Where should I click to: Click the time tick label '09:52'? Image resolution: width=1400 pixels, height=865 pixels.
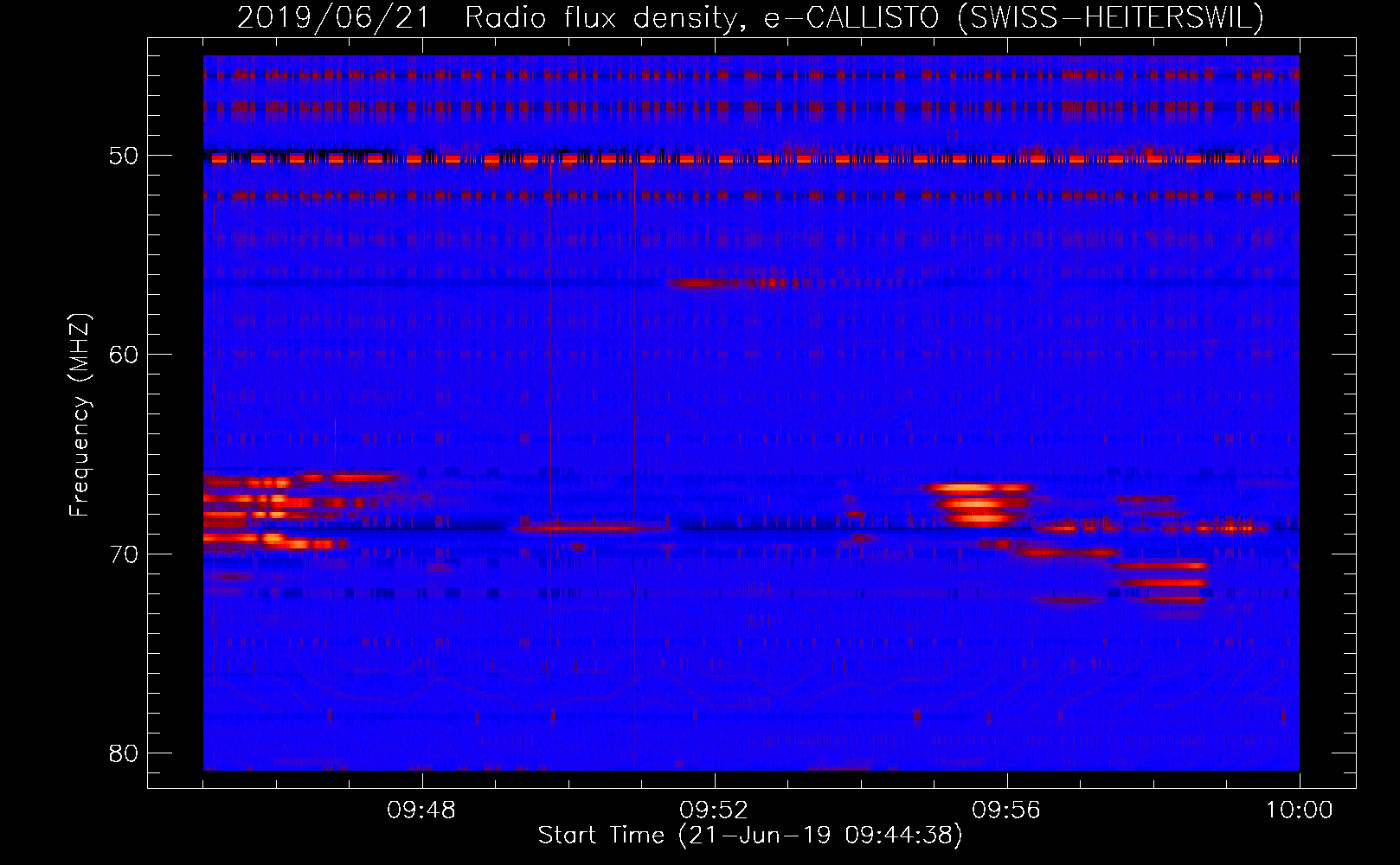pos(714,811)
